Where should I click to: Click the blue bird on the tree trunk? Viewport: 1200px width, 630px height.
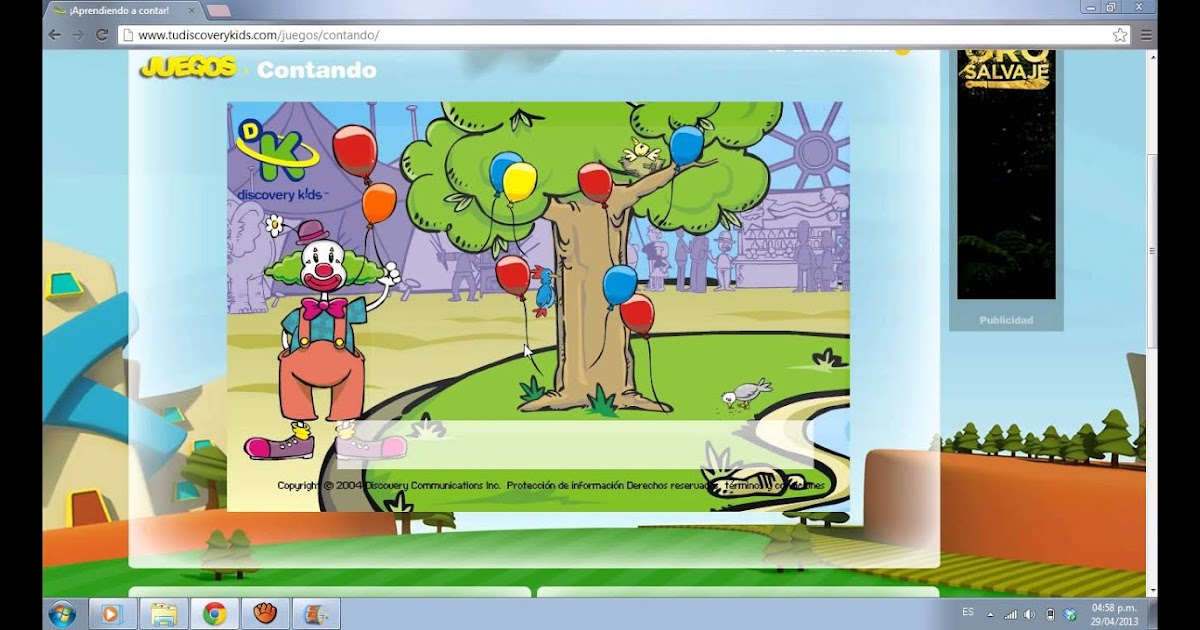click(x=545, y=292)
